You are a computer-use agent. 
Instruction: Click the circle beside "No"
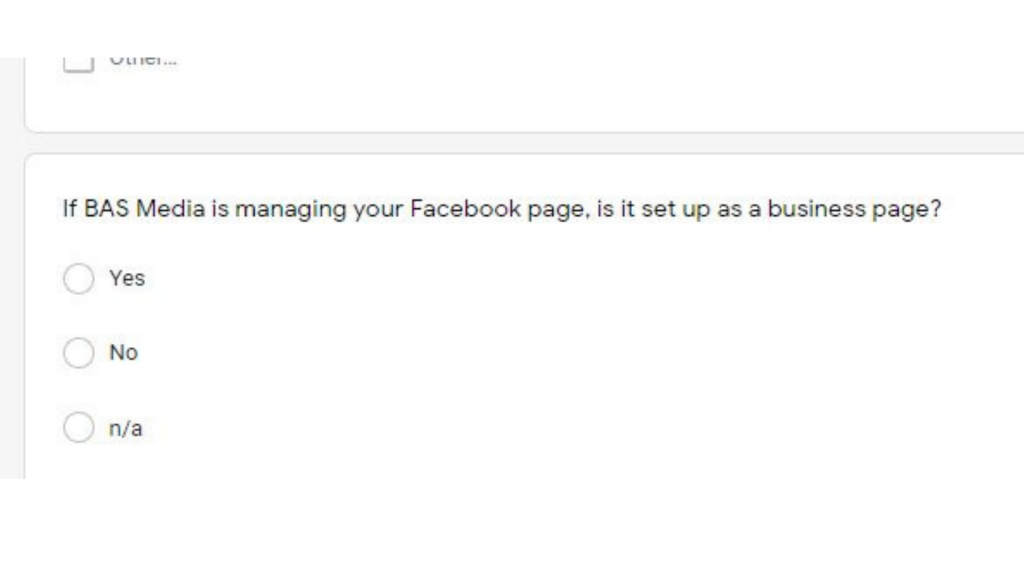pyautogui.click(x=79, y=353)
